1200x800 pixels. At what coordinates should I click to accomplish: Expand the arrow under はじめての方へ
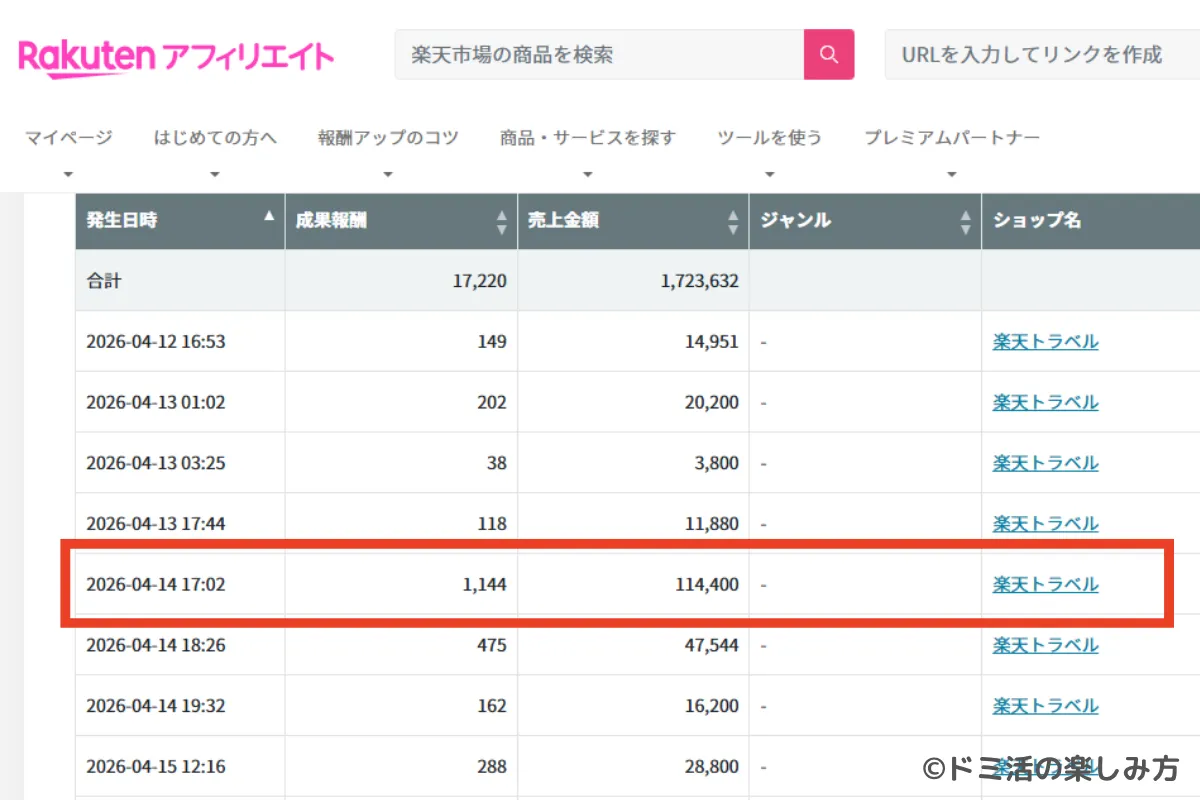point(215,174)
